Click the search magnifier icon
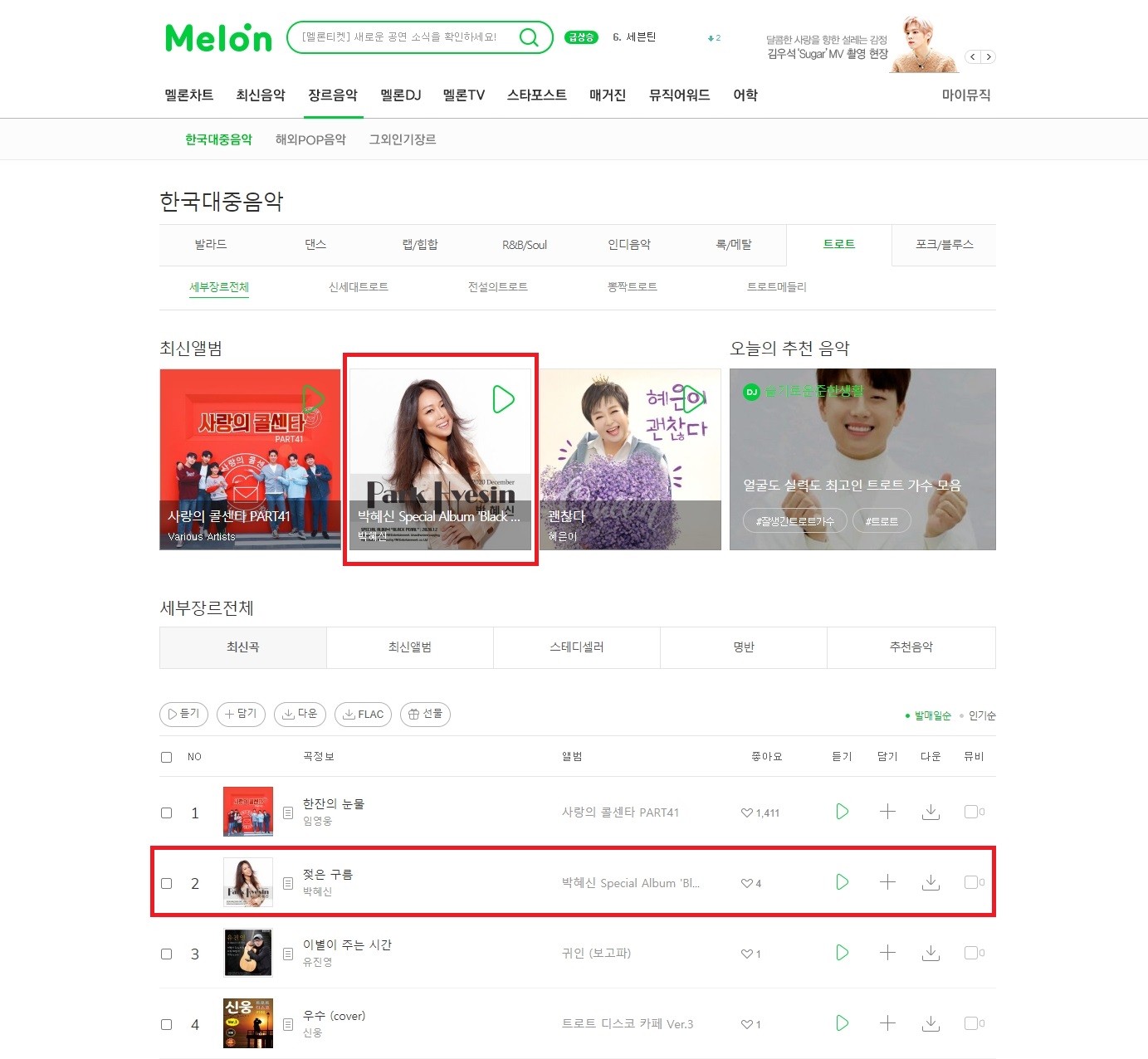1148x1059 pixels. [529, 37]
